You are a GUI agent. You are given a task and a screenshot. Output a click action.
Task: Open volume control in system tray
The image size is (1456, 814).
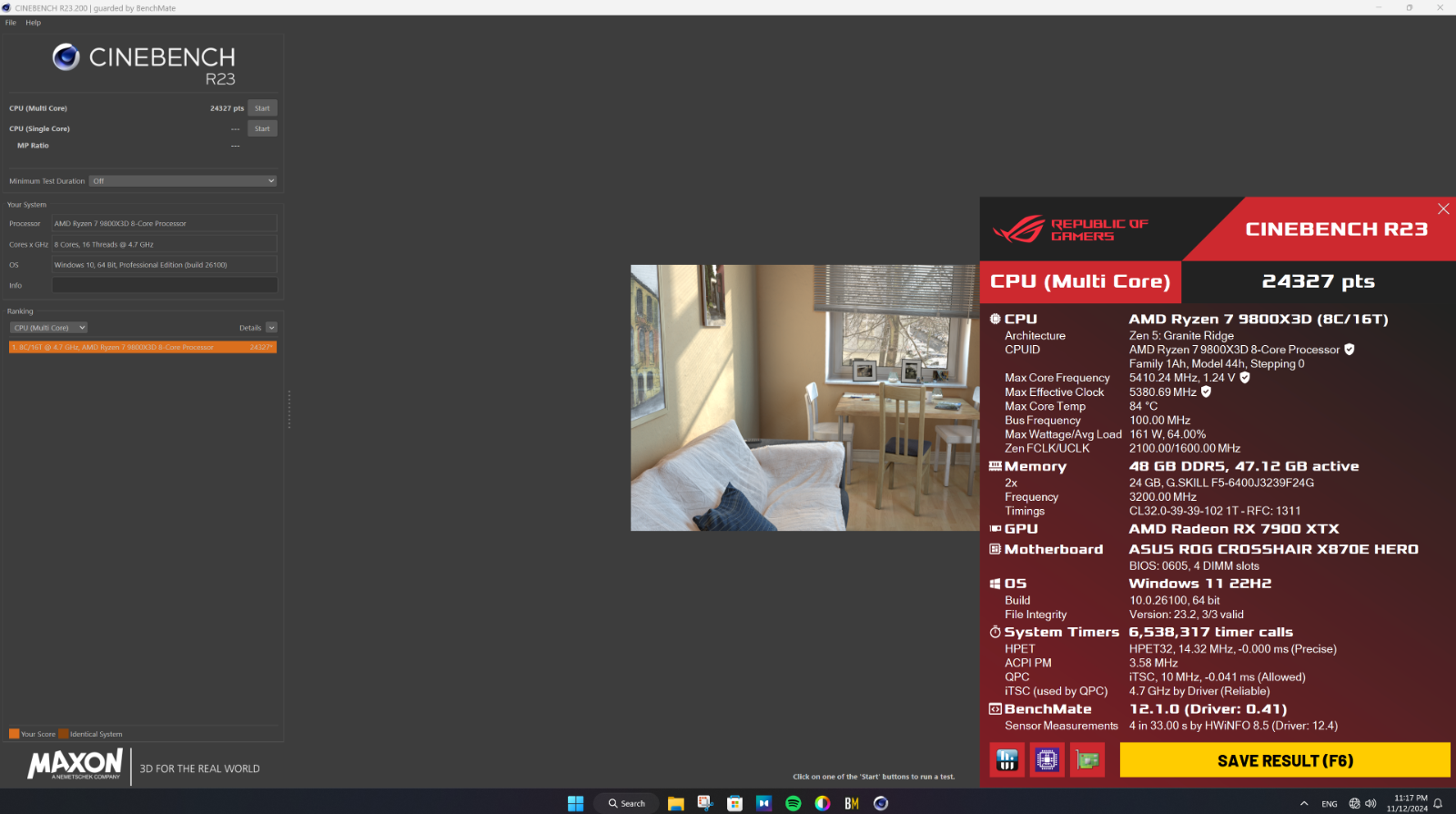1370,803
